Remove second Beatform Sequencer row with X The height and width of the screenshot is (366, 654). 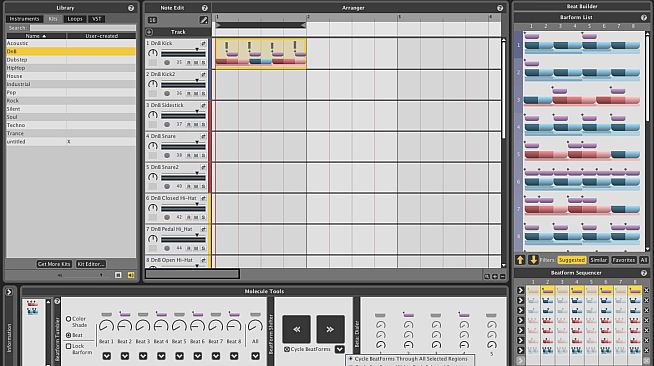coord(646,300)
